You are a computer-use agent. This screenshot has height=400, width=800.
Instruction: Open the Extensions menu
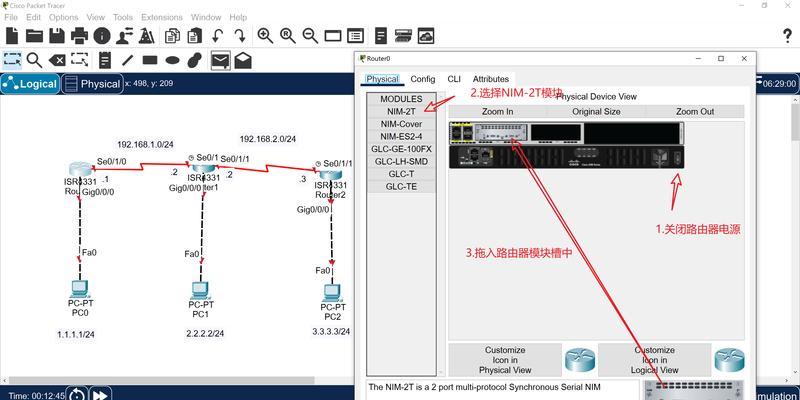(162, 17)
